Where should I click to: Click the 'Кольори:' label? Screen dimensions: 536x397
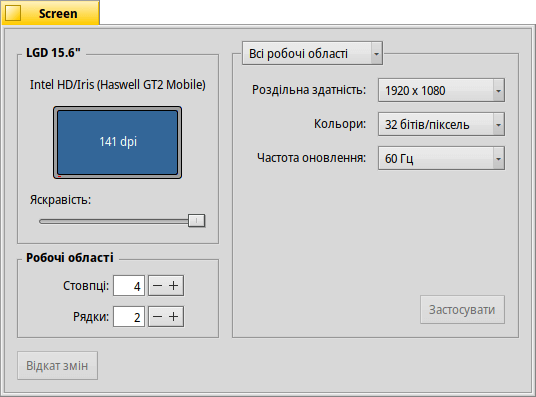coord(340,124)
